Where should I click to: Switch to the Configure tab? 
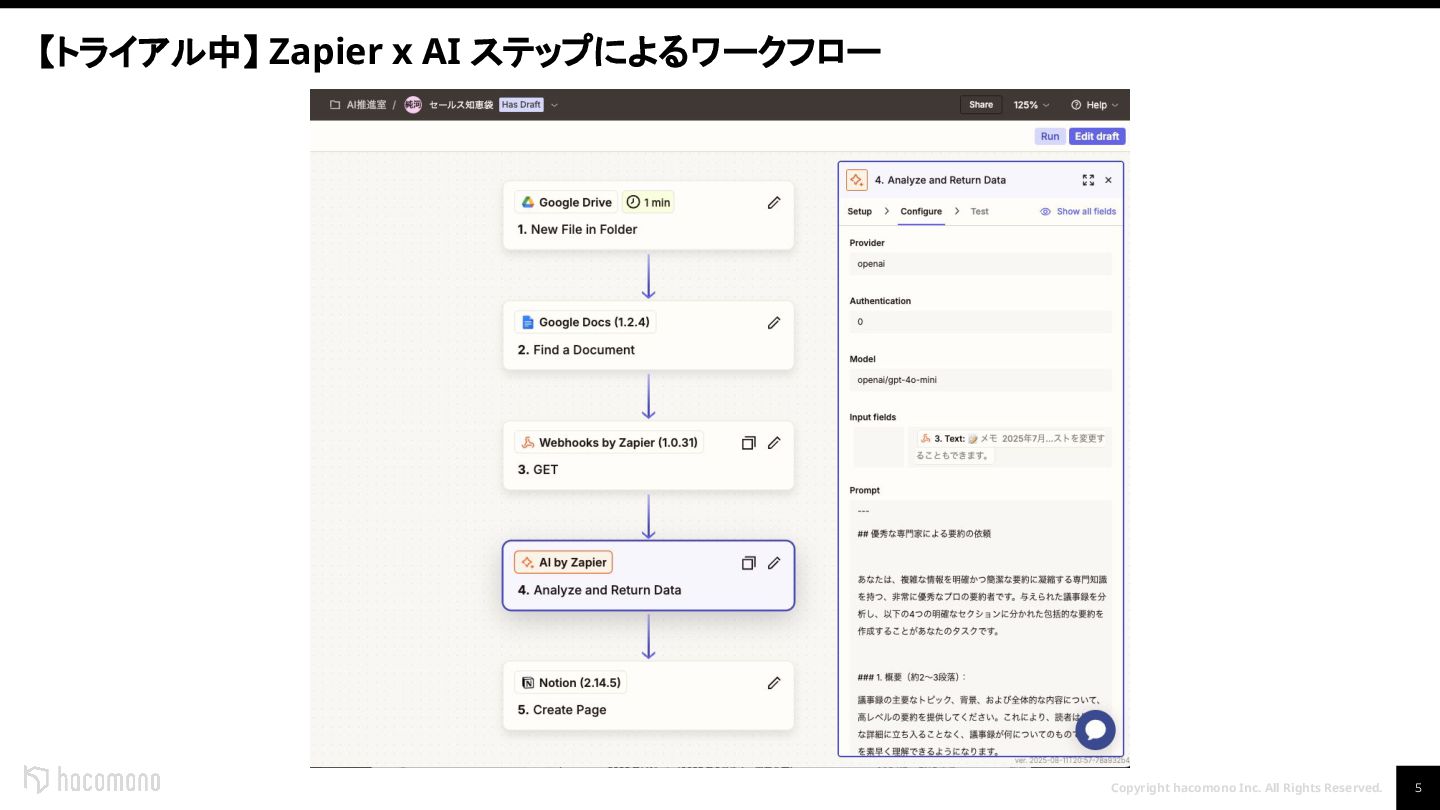pos(921,211)
